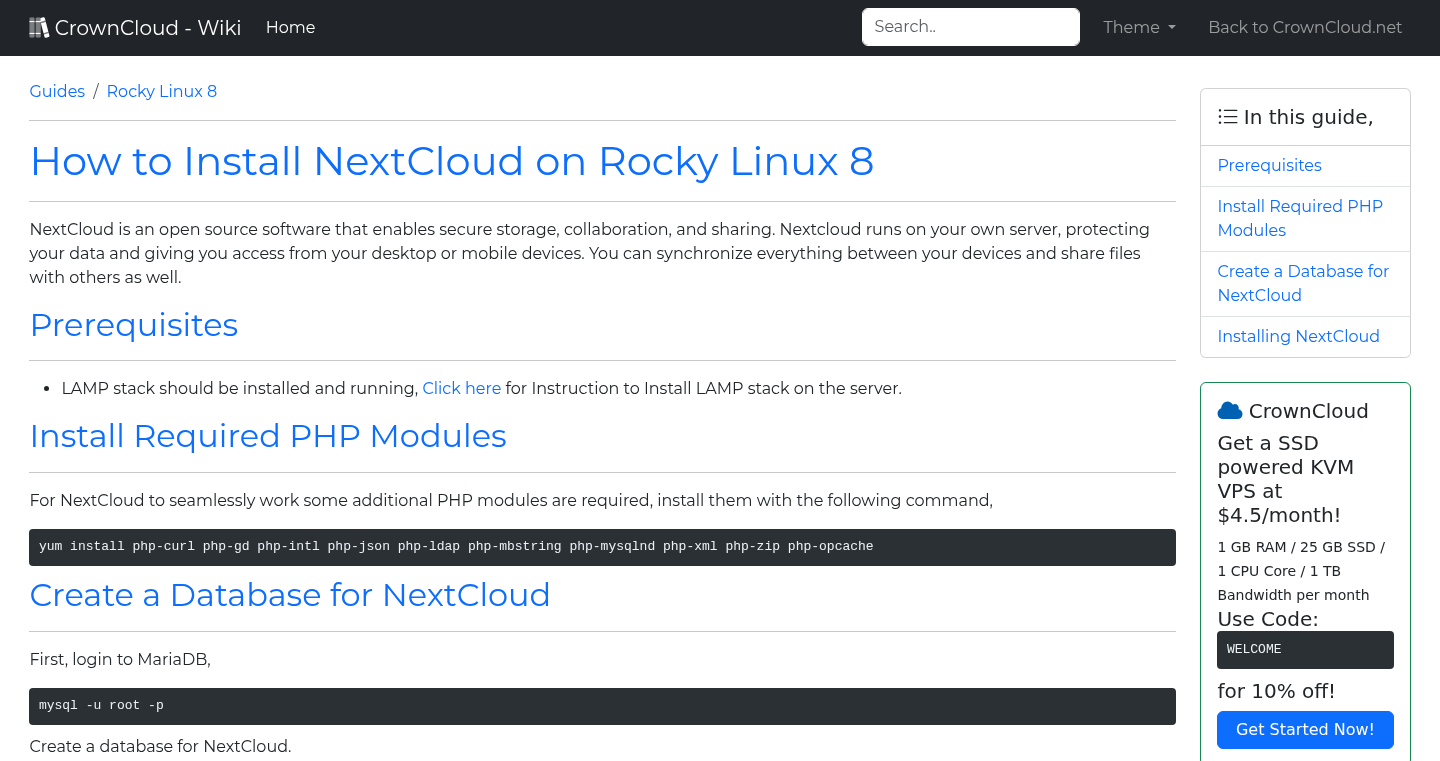Open 'Back to CrownCloud.net'
The height and width of the screenshot is (761, 1440).
click(1305, 27)
